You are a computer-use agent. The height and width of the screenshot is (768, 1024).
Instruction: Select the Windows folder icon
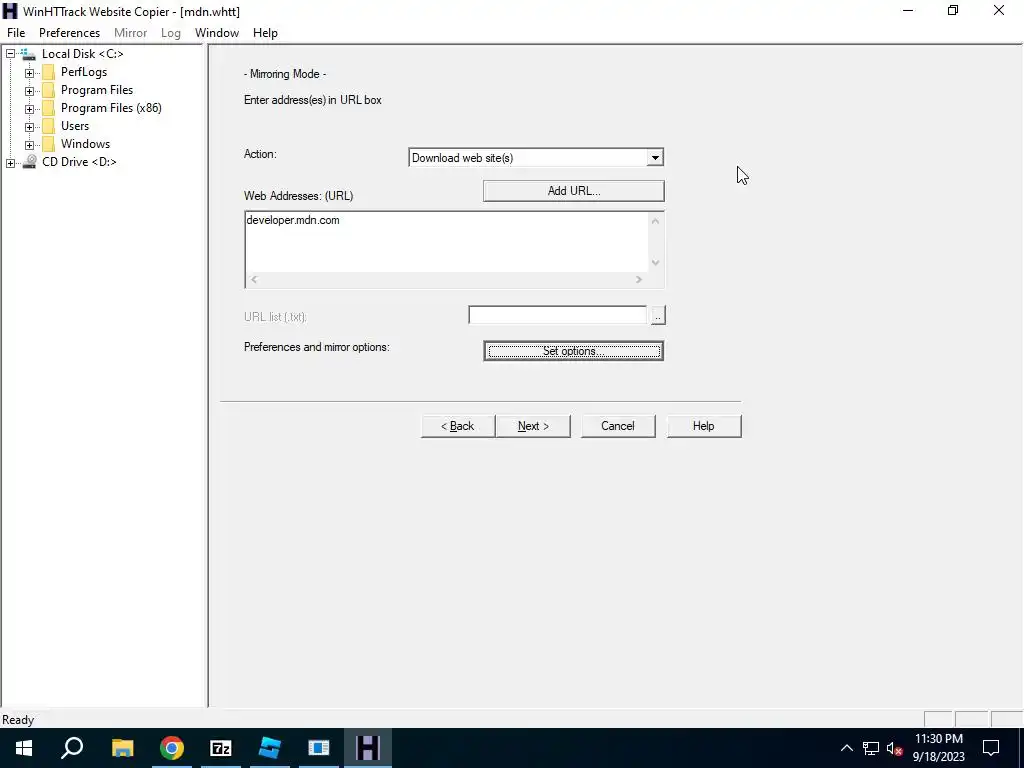(x=48, y=144)
